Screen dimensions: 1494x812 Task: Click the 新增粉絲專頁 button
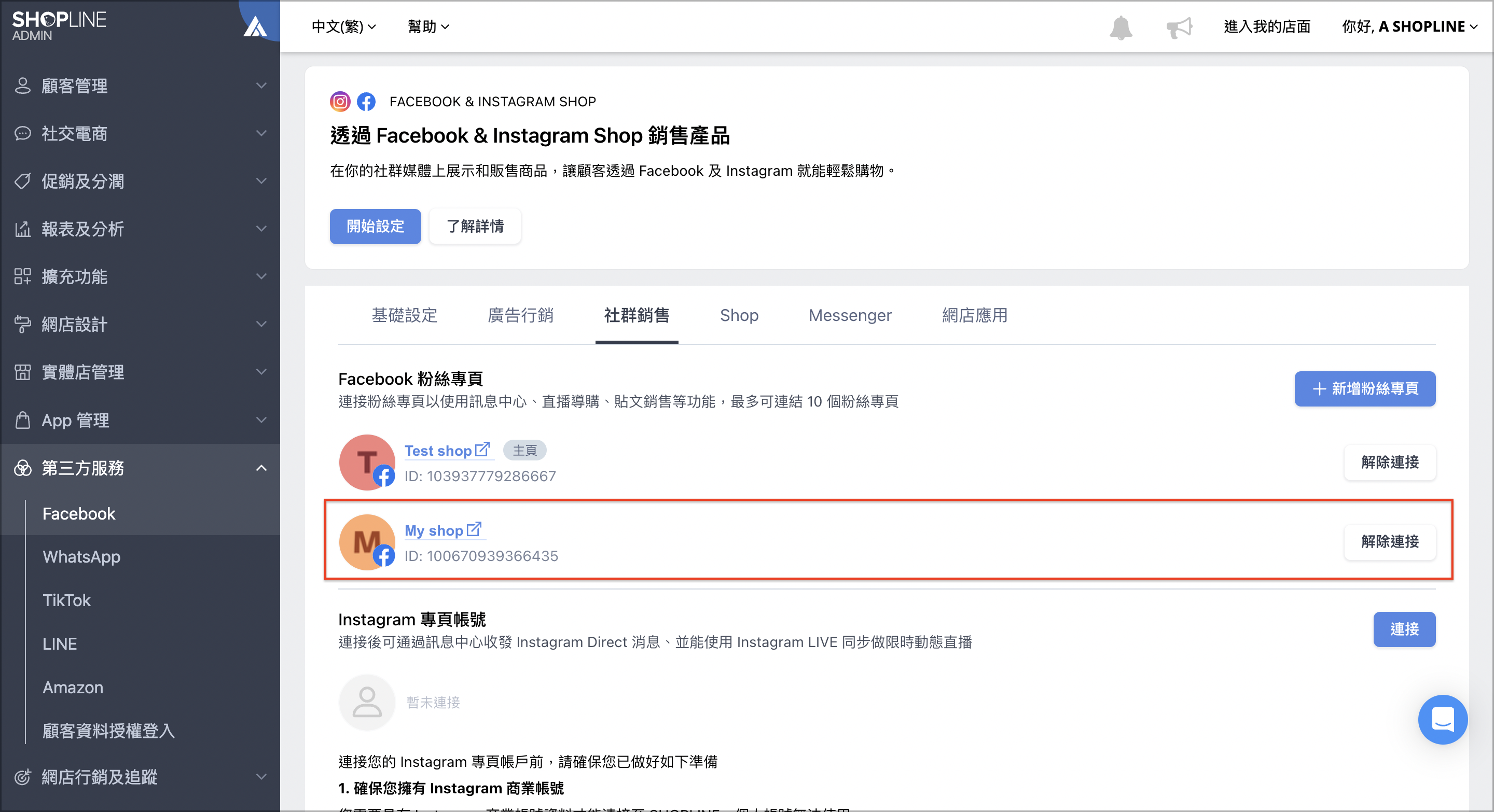point(1365,388)
